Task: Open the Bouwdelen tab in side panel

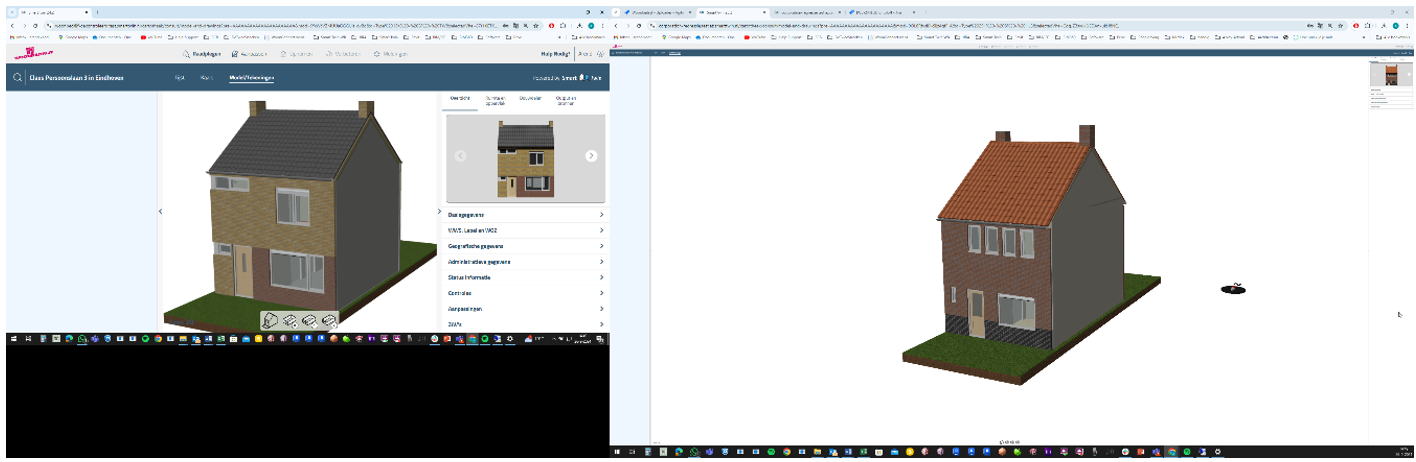Action: (530, 99)
